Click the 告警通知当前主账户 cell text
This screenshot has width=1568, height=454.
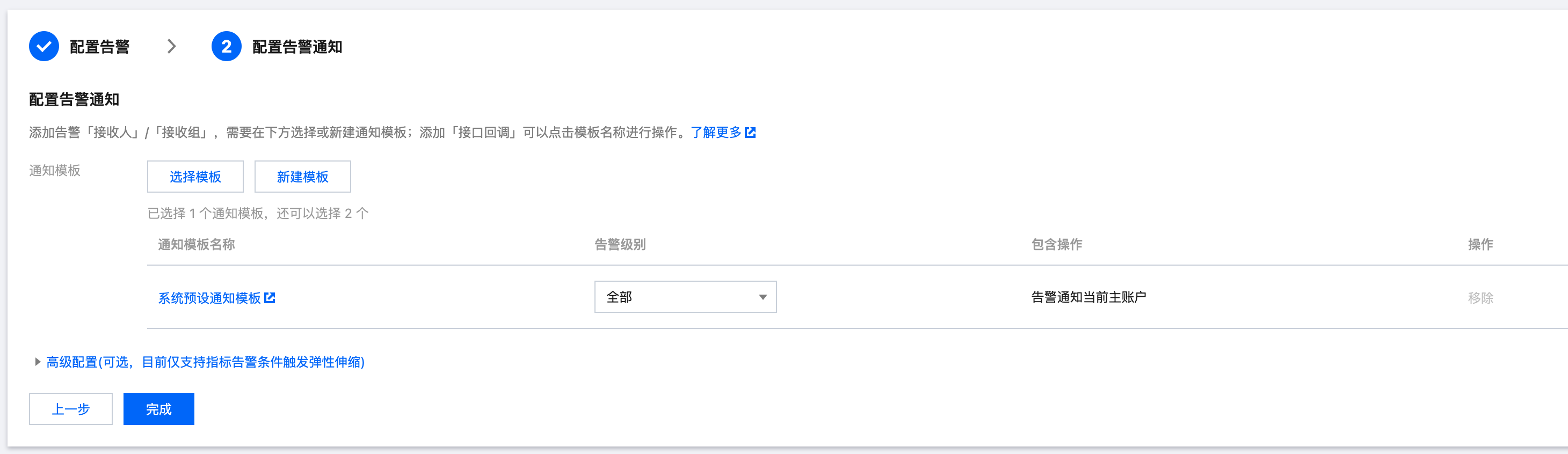point(1088,297)
